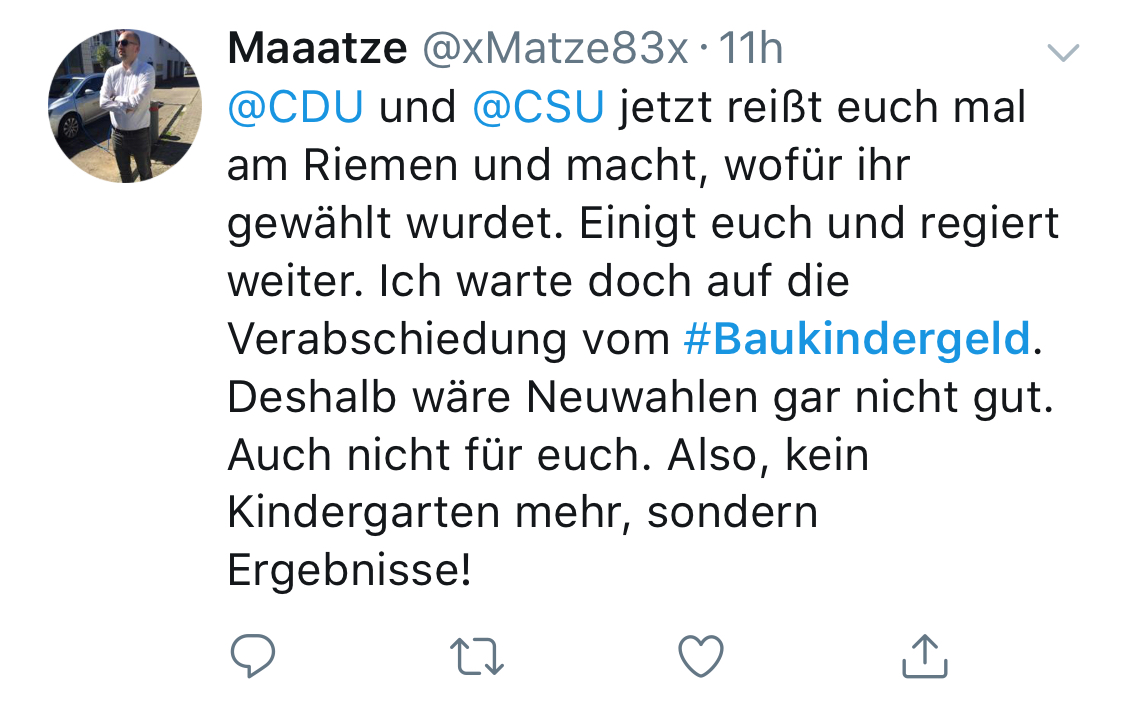
Task: Open Maaatze's profile picture
Action: coord(125,106)
